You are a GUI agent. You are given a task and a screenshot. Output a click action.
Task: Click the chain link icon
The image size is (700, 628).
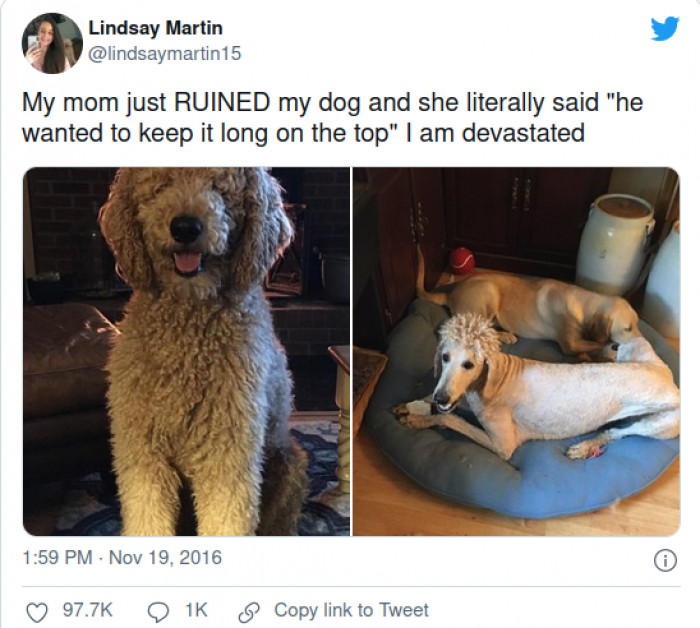(x=249, y=612)
